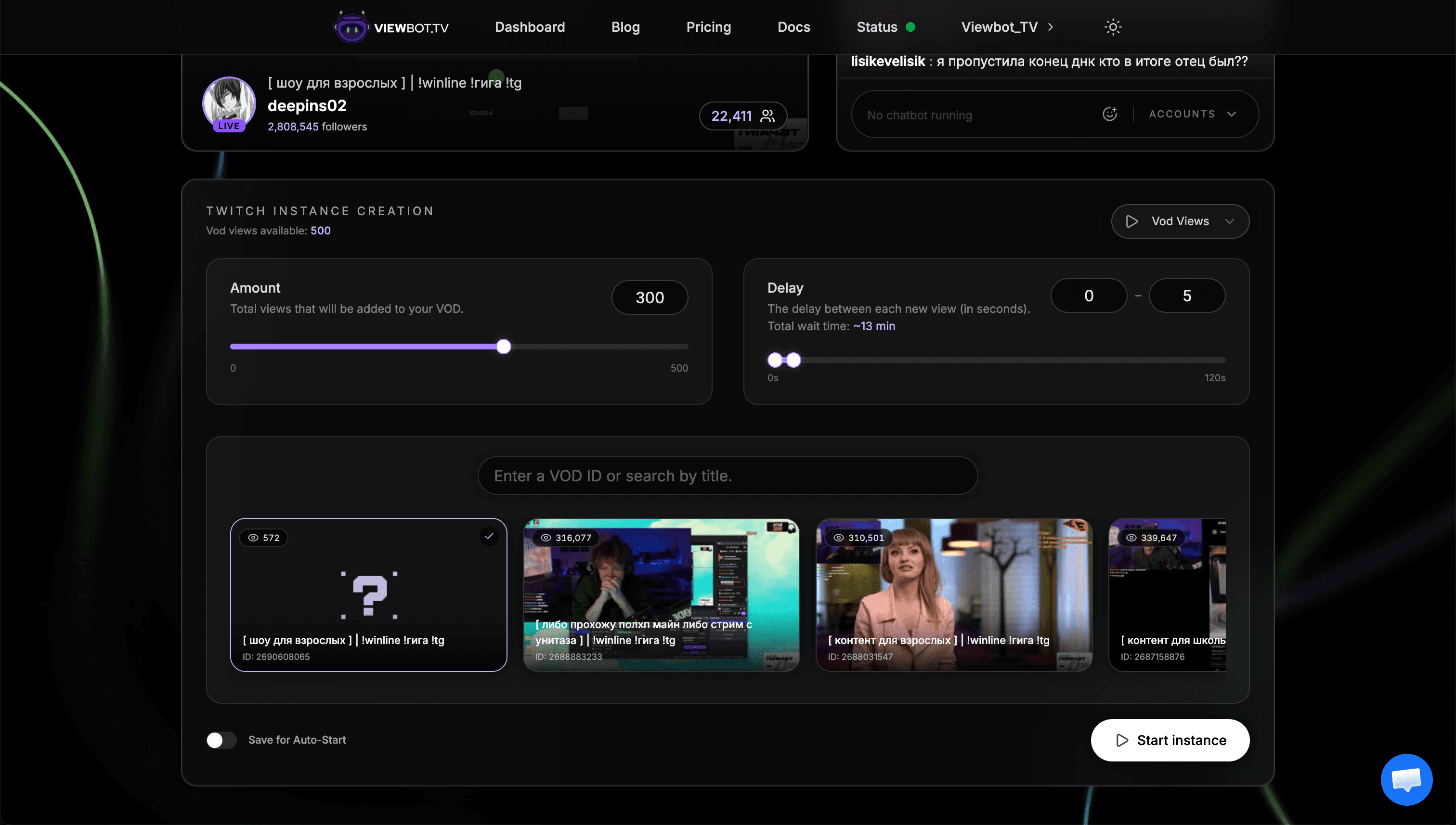
Task: Open the Docs link
Action: (793, 26)
